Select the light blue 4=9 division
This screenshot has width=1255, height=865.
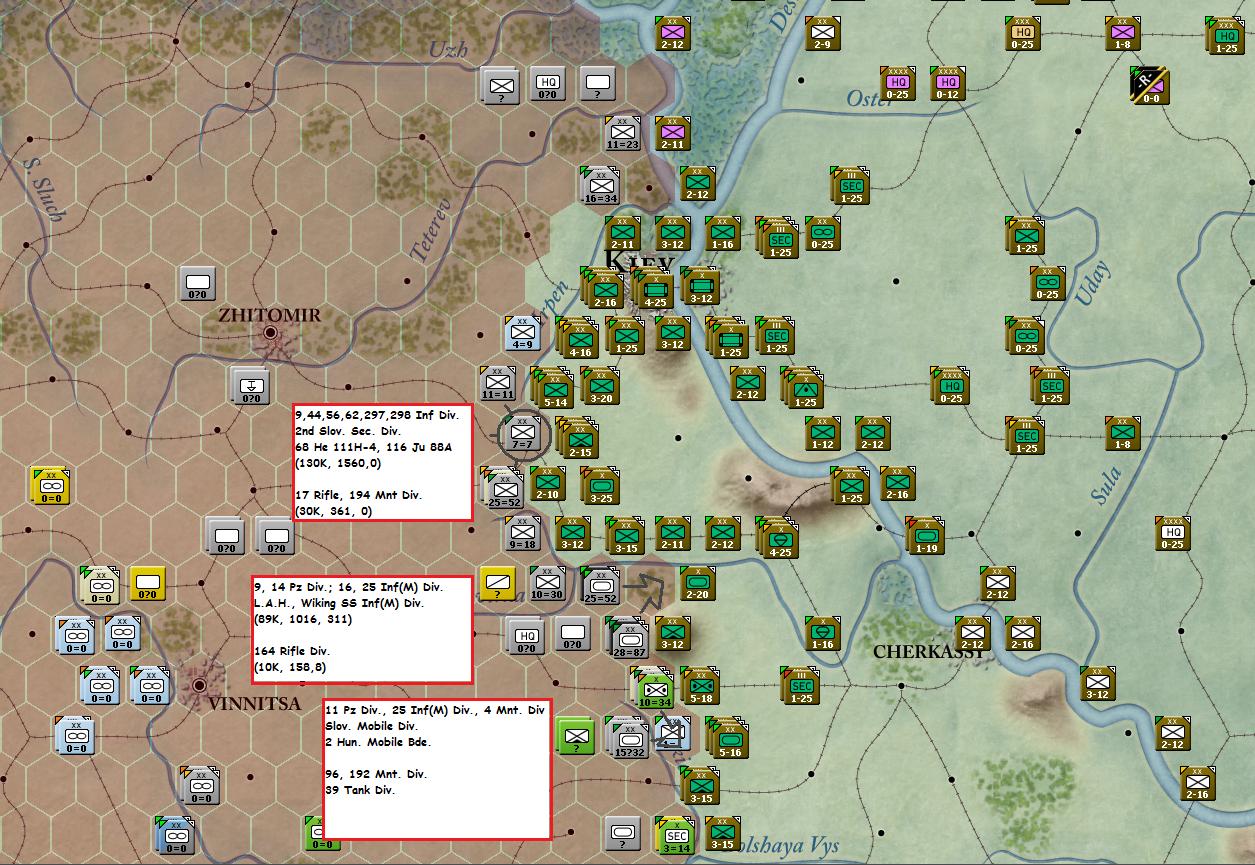click(x=522, y=333)
